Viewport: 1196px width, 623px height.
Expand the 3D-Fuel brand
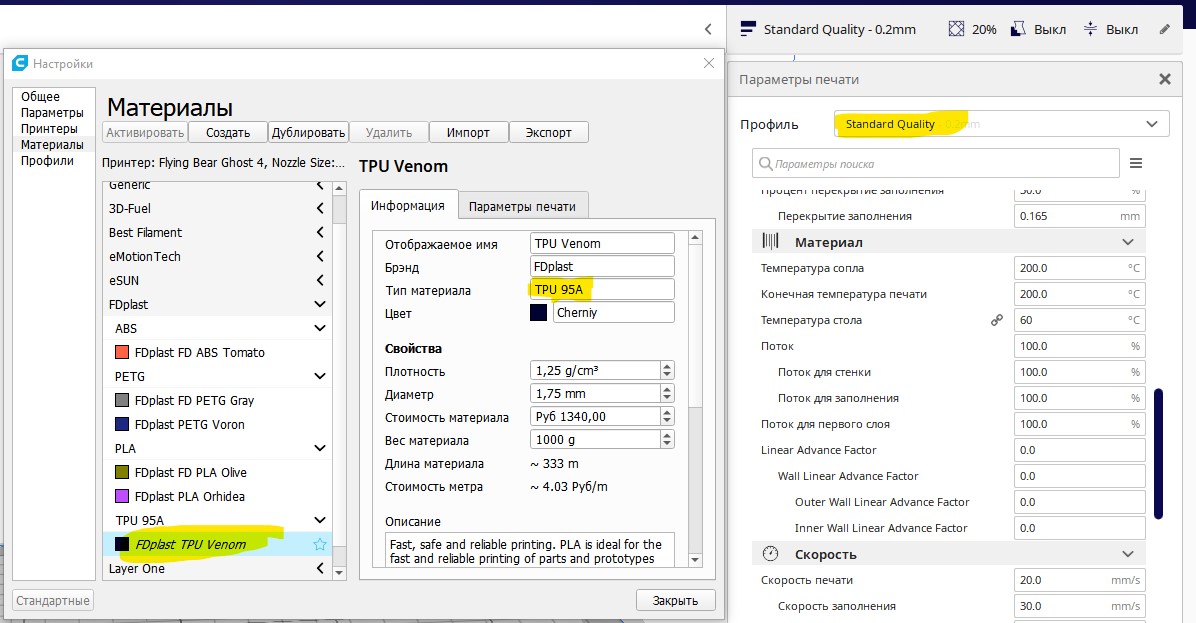(x=320, y=208)
